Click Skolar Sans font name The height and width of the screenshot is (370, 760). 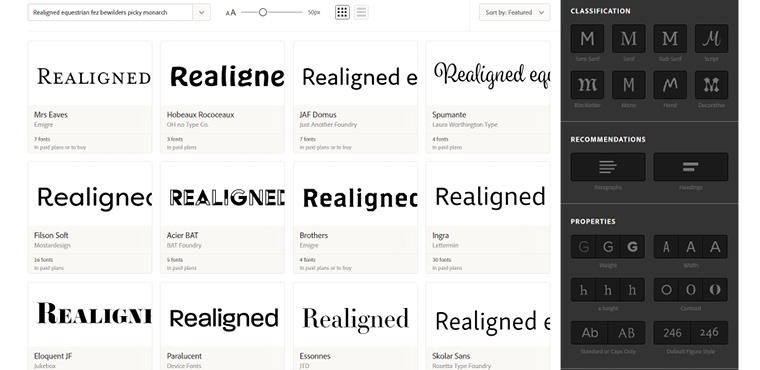[x=451, y=356]
